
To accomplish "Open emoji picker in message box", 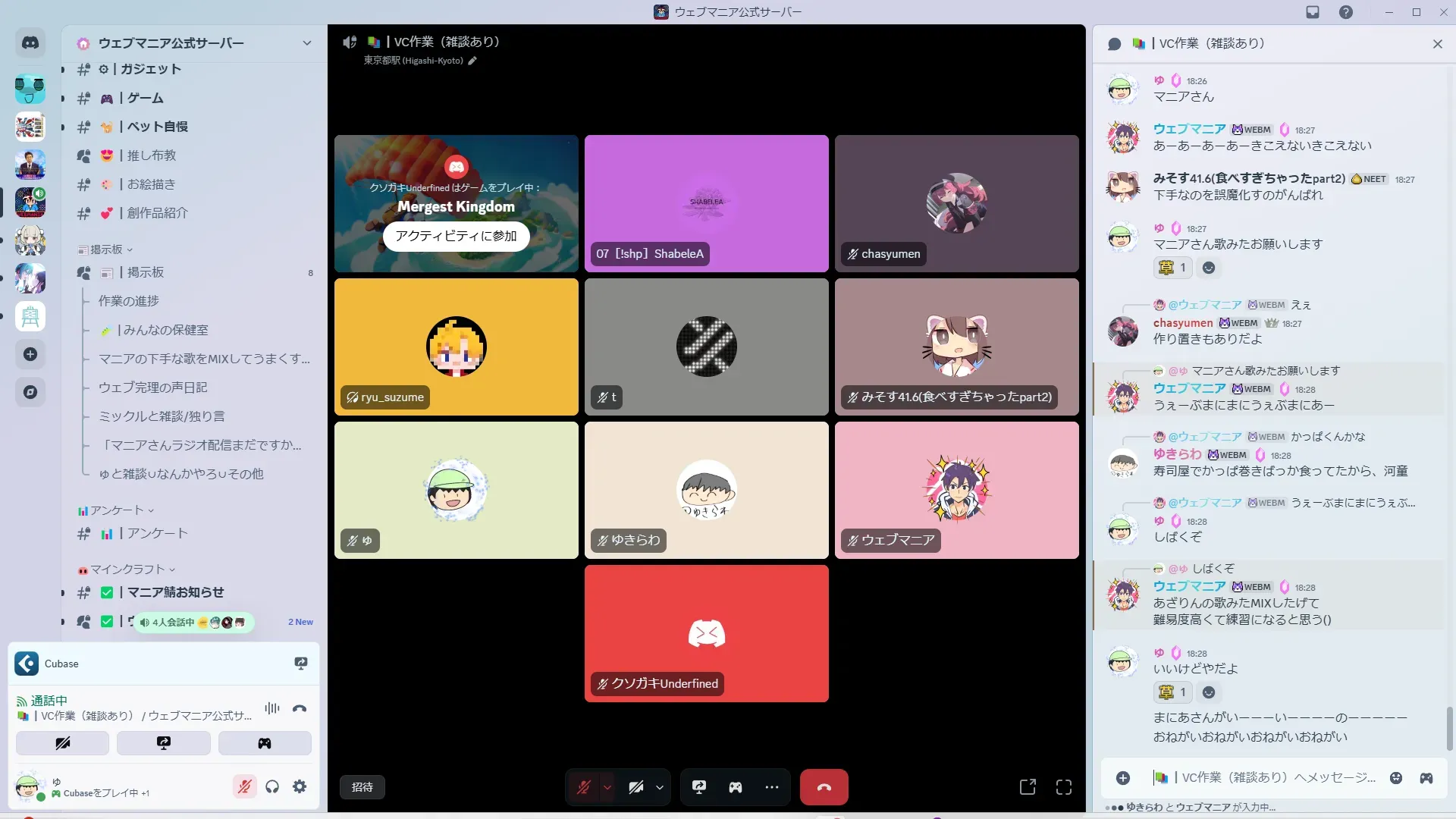I will point(1395,778).
